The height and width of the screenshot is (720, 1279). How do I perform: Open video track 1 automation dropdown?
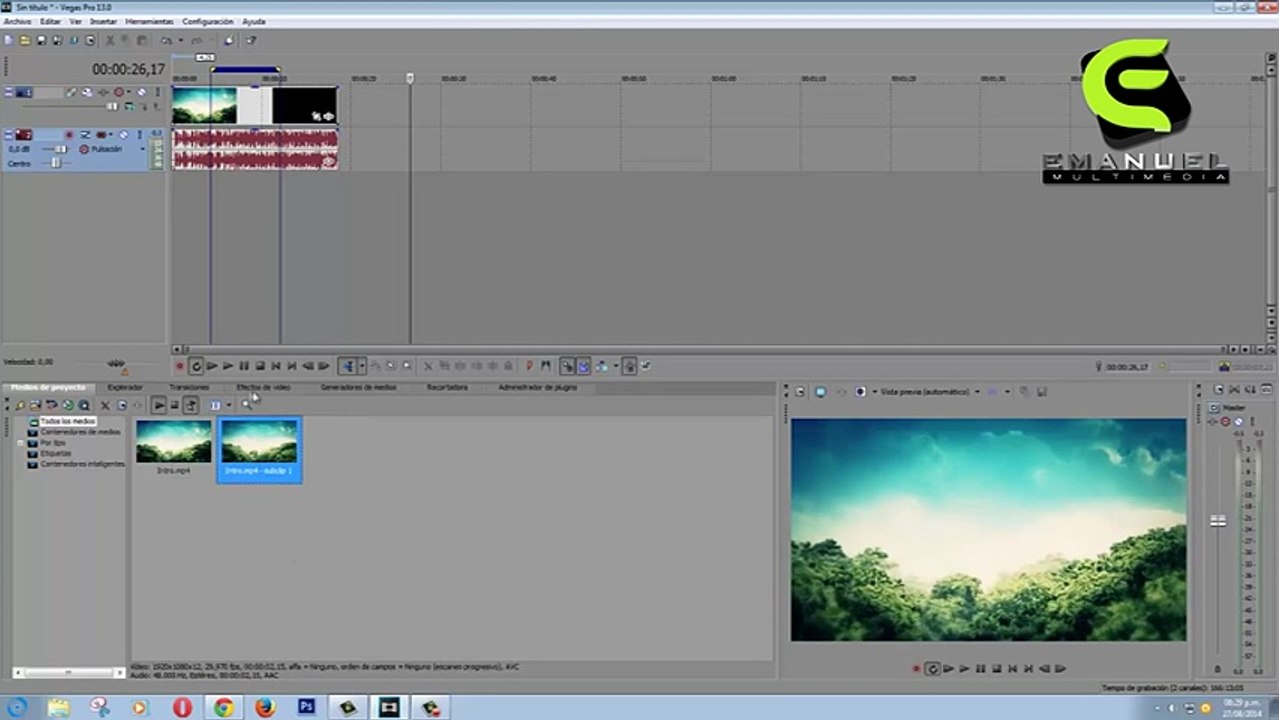129,92
